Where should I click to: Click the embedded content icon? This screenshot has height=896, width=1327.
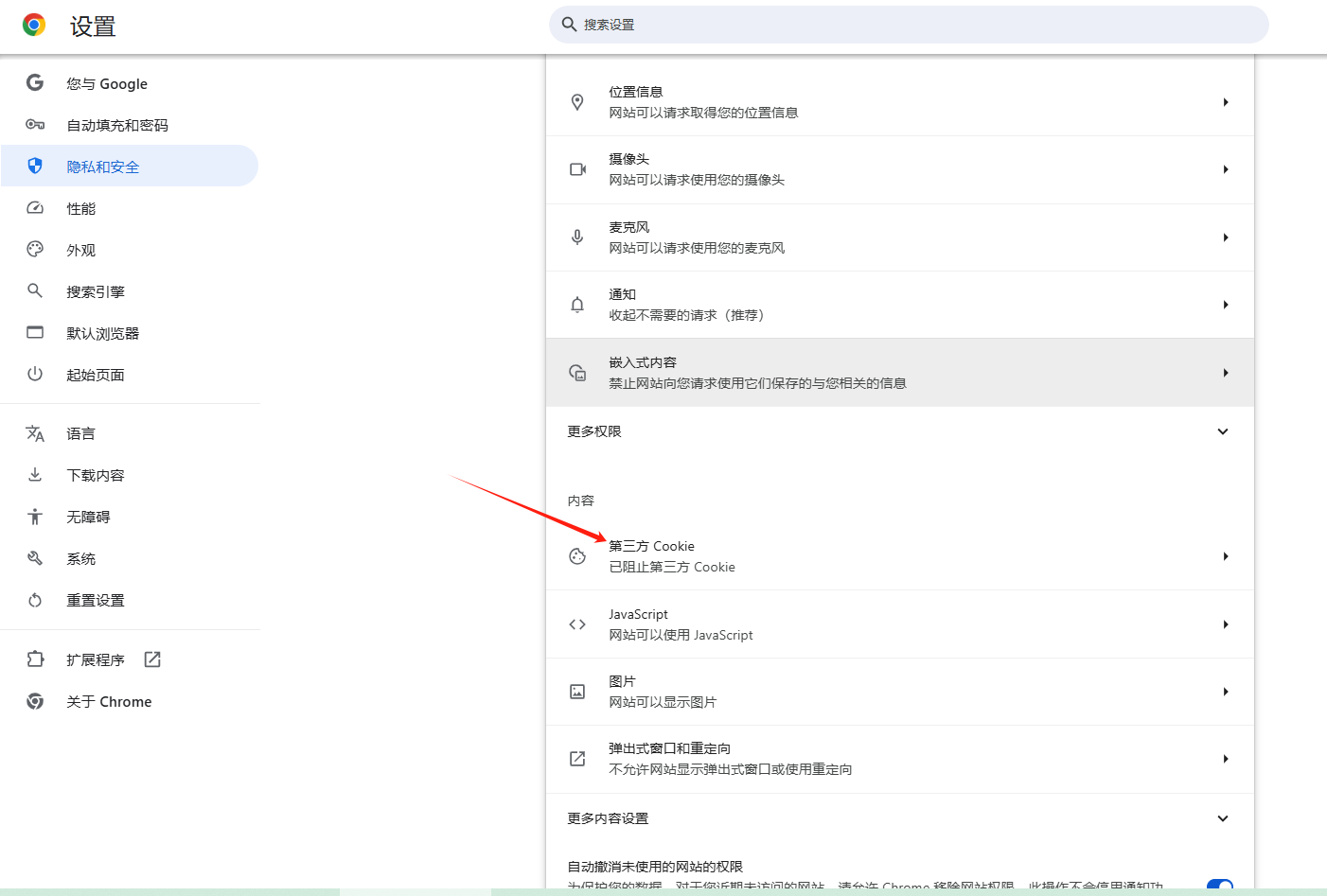(577, 373)
